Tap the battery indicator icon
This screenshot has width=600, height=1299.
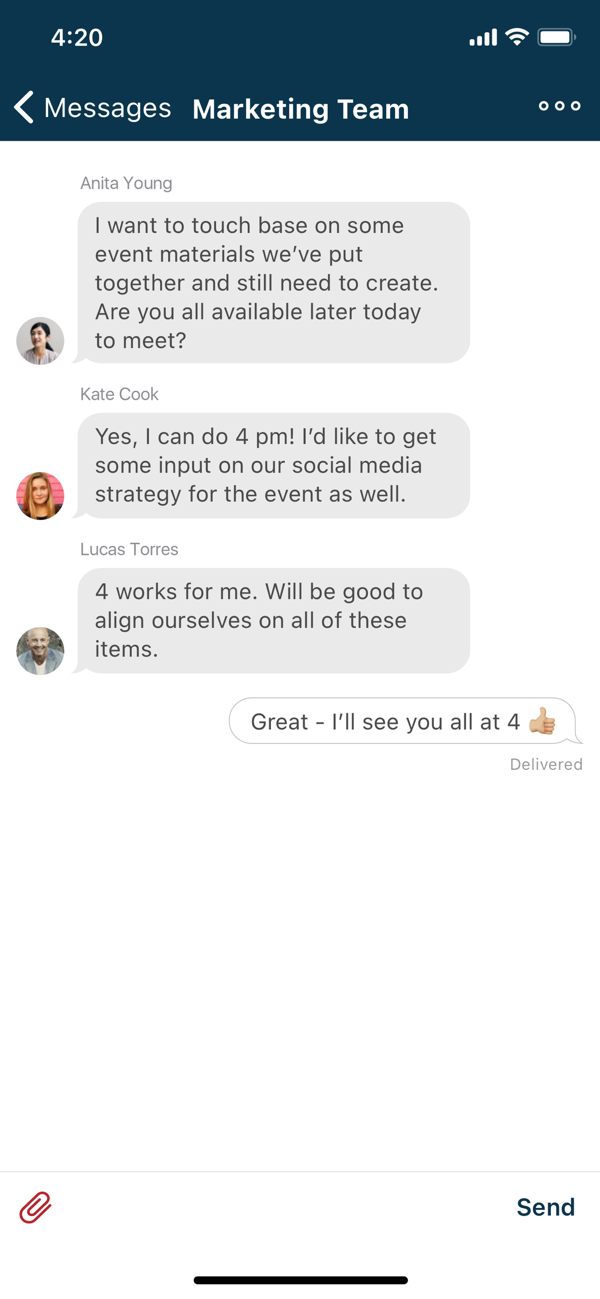tap(557, 37)
